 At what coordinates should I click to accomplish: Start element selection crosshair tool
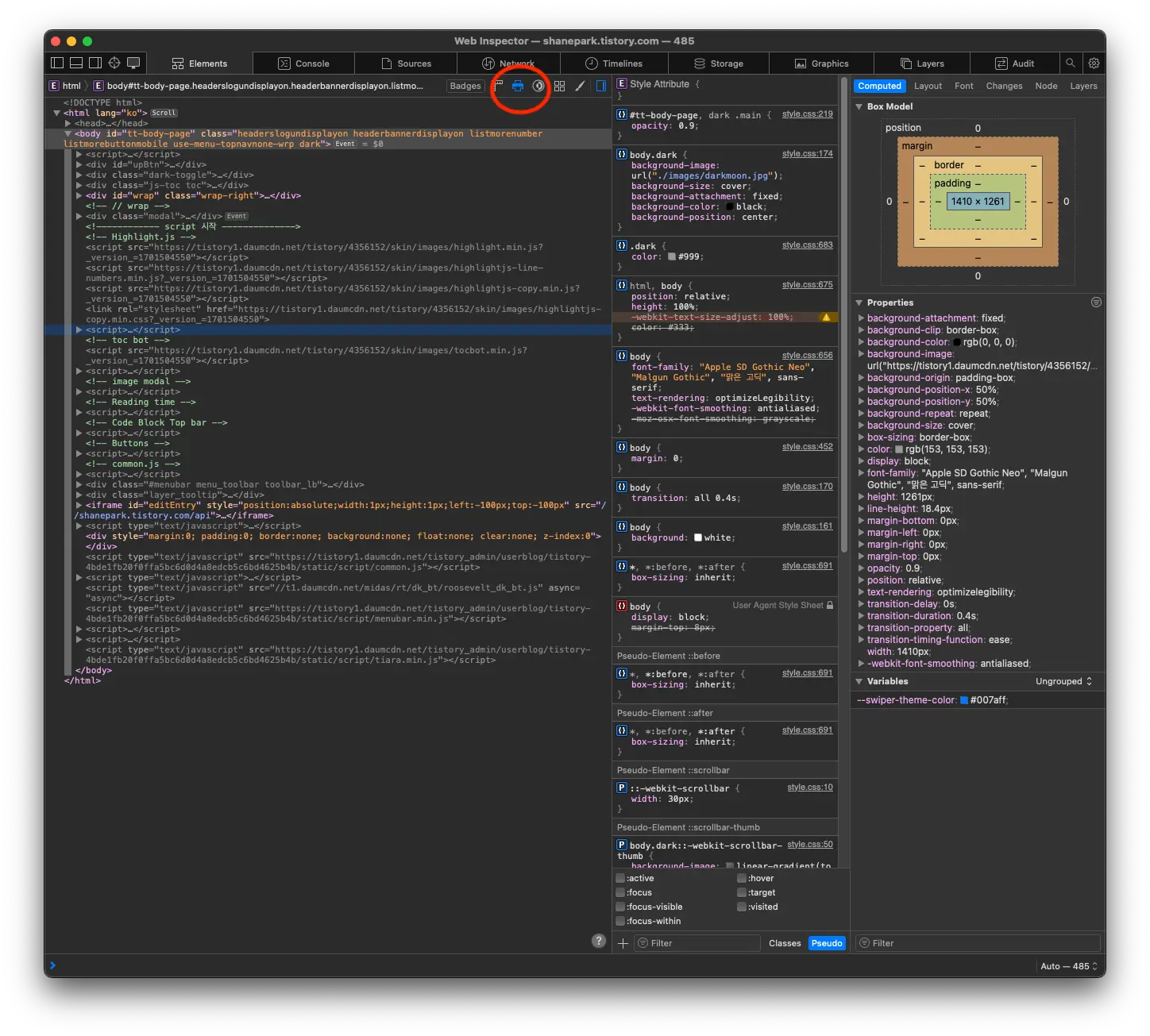(x=114, y=63)
